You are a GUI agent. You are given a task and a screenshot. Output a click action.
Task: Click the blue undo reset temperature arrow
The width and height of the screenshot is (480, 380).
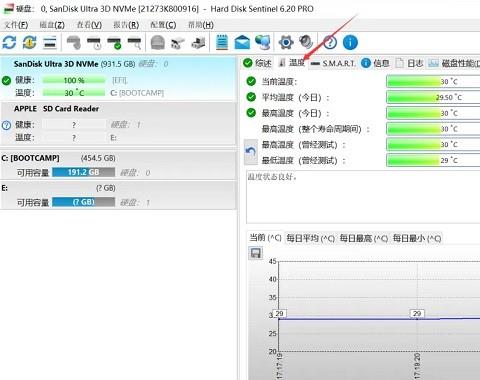click(251, 152)
